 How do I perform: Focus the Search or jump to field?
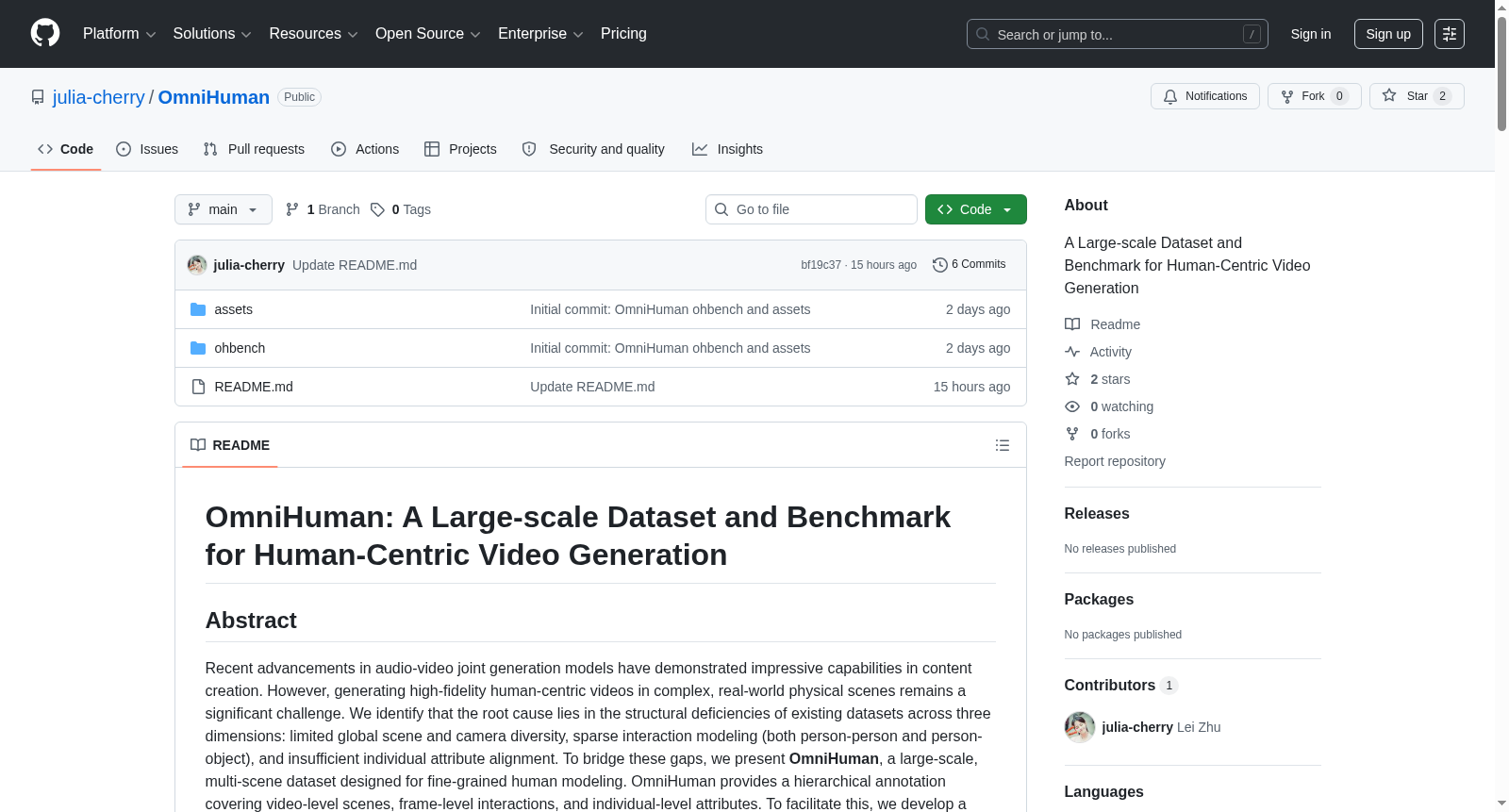(x=1117, y=34)
